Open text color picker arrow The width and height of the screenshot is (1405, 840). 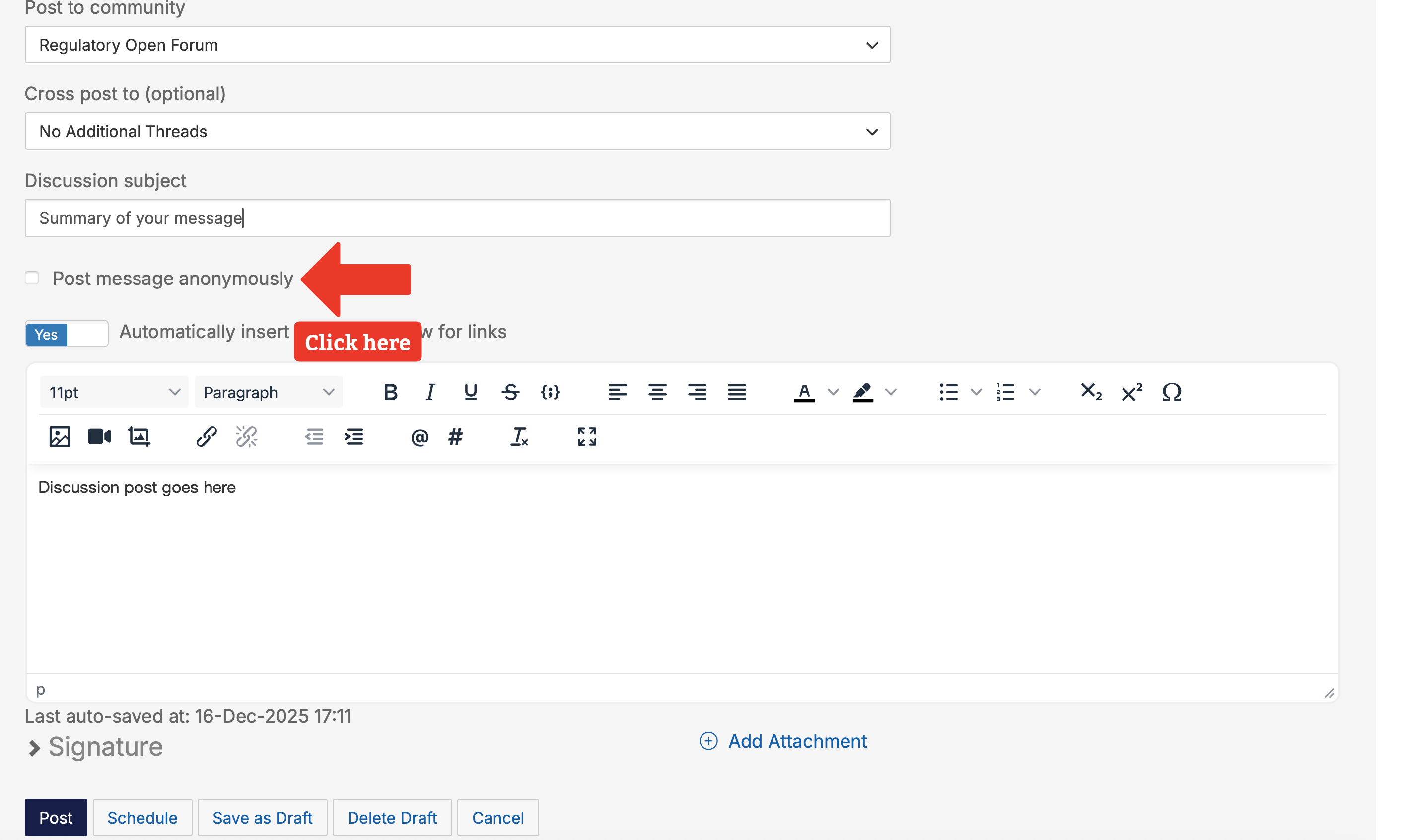[833, 392]
